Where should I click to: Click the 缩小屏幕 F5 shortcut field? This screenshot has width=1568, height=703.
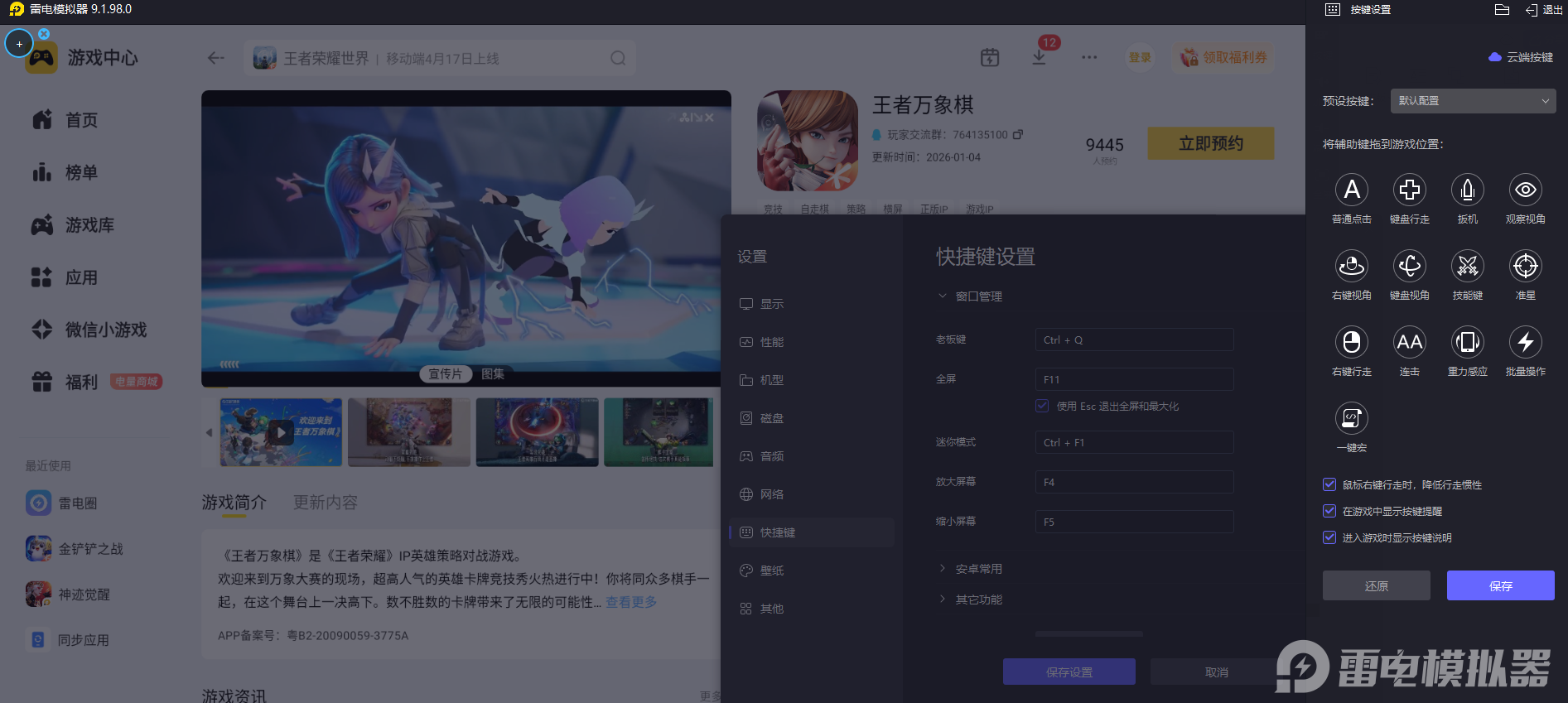pyautogui.click(x=1135, y=522)
